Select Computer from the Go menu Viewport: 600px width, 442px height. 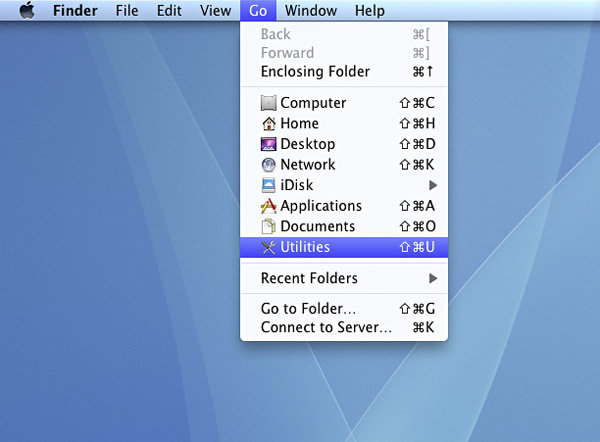pyautogui.click(x=344, y=103)
